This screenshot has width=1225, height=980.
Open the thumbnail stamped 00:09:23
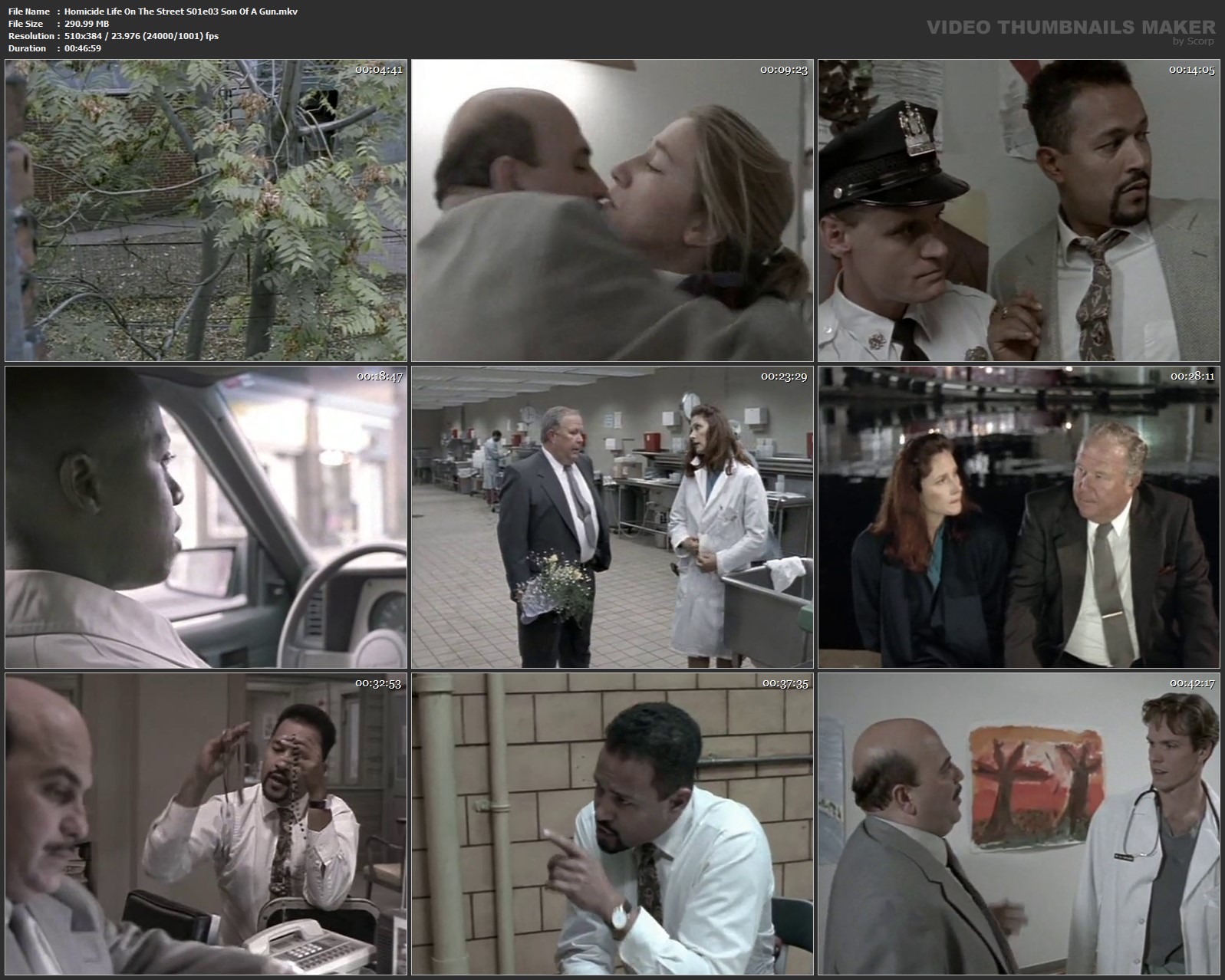click(612, 210)
